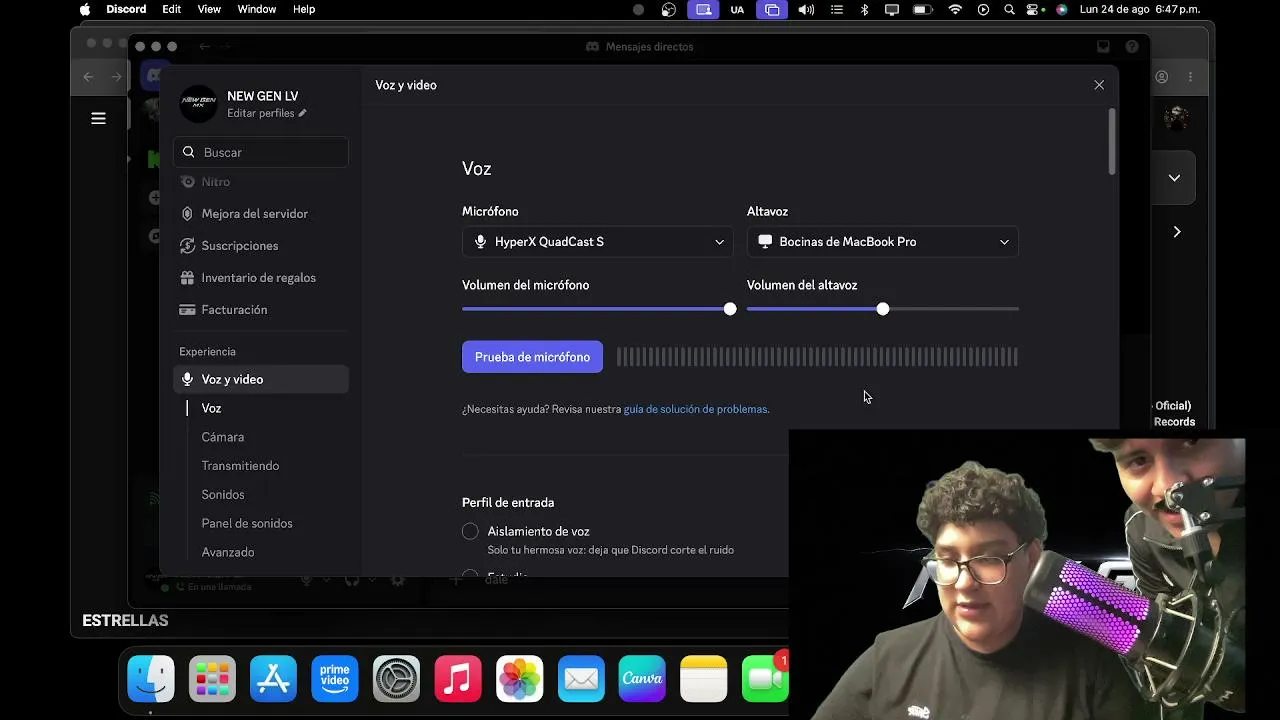
Task: Open the Apple menu
Action: click(x=85, y=10)
